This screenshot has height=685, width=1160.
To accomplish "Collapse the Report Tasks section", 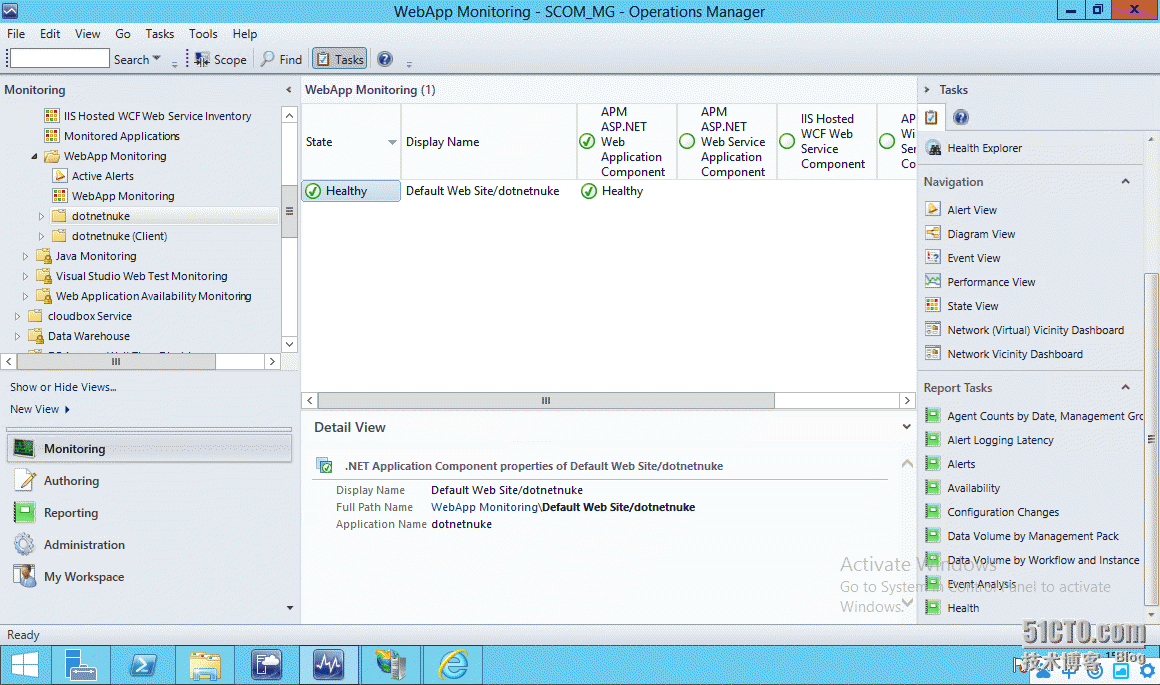I will coord(1125,387).
